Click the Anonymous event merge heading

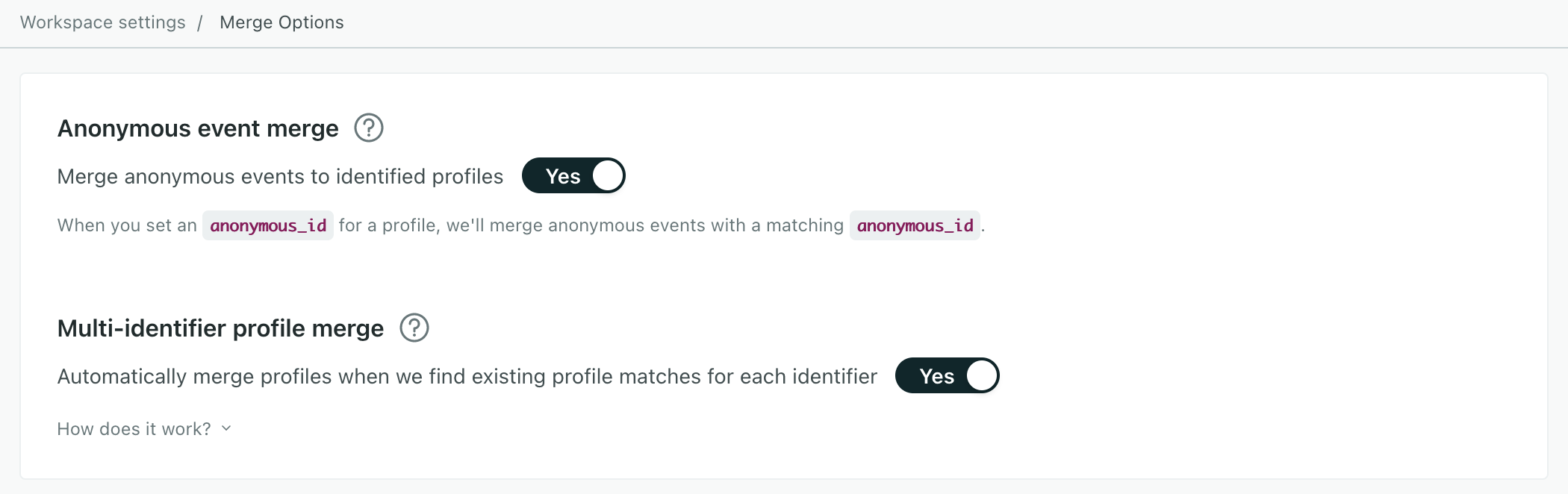(x=198, y=128)
